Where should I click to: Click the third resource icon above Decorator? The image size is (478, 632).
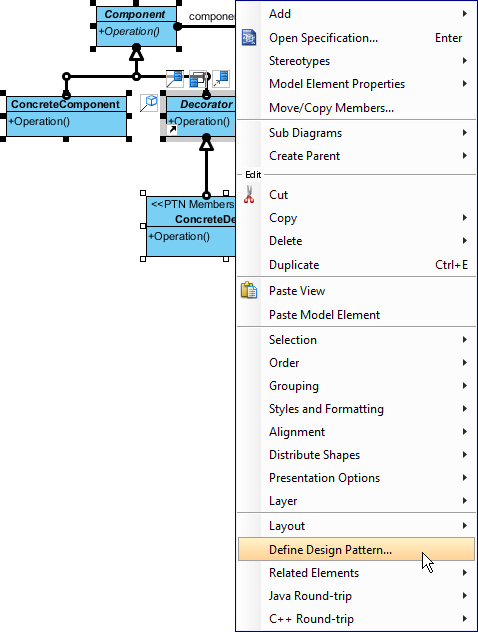point(220,79)
